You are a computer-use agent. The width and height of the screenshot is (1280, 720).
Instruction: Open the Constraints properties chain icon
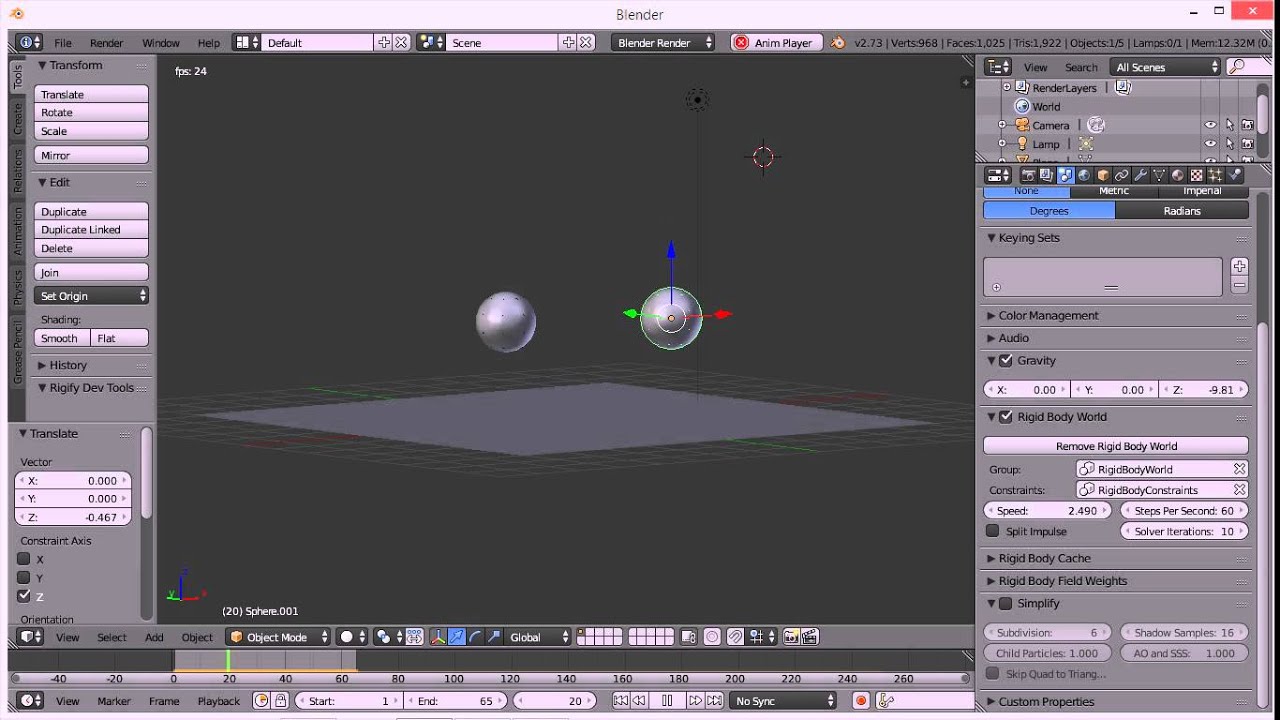coord(1122,175)
